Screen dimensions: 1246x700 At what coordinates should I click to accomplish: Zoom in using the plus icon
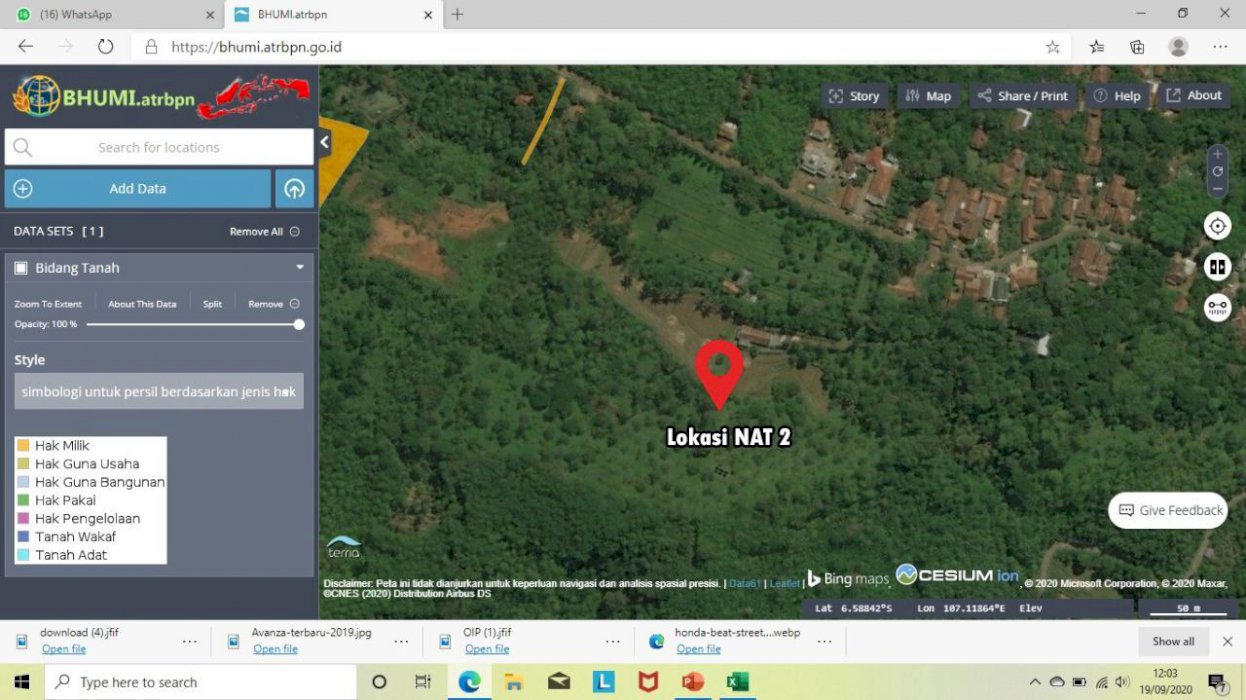(x=1217, y=155)
